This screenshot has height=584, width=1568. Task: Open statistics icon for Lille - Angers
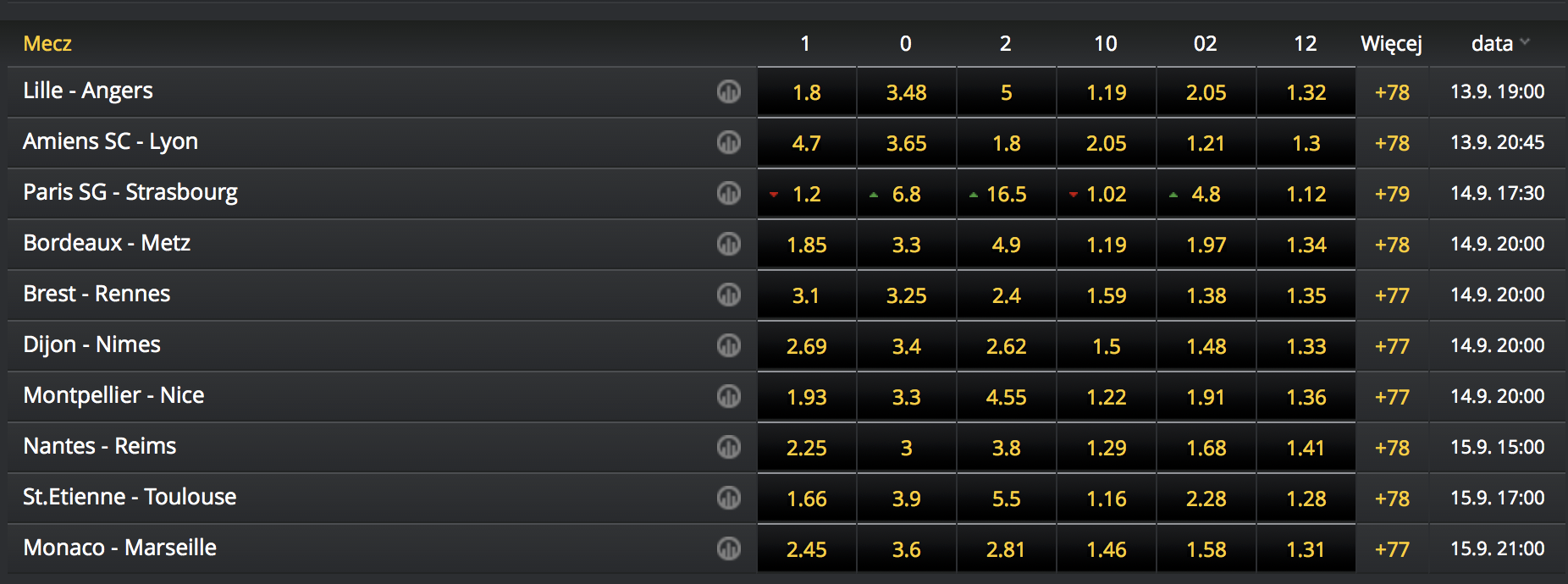pos(729,91)
